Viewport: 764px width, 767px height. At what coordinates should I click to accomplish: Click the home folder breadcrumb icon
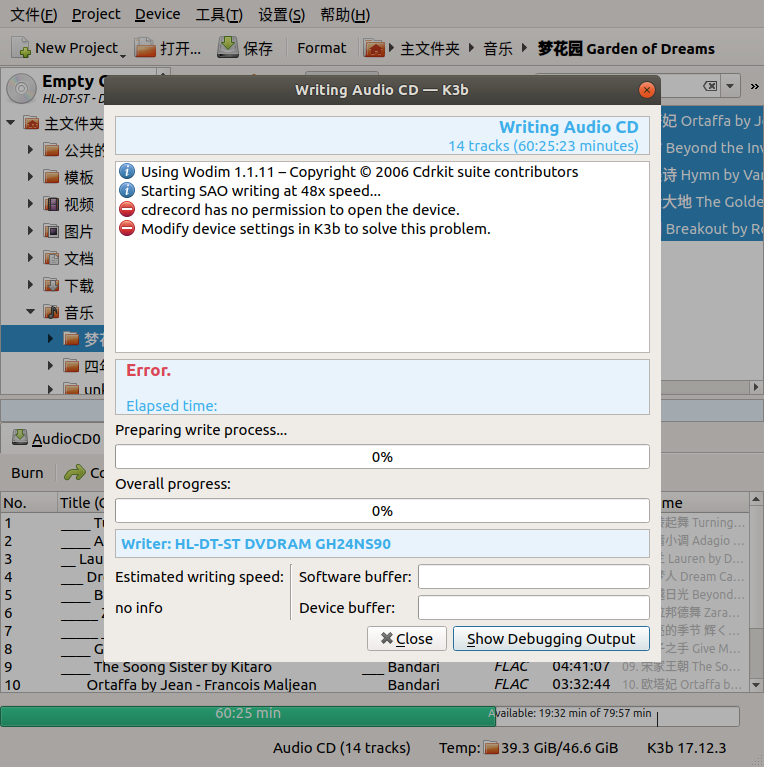point(374,48)
